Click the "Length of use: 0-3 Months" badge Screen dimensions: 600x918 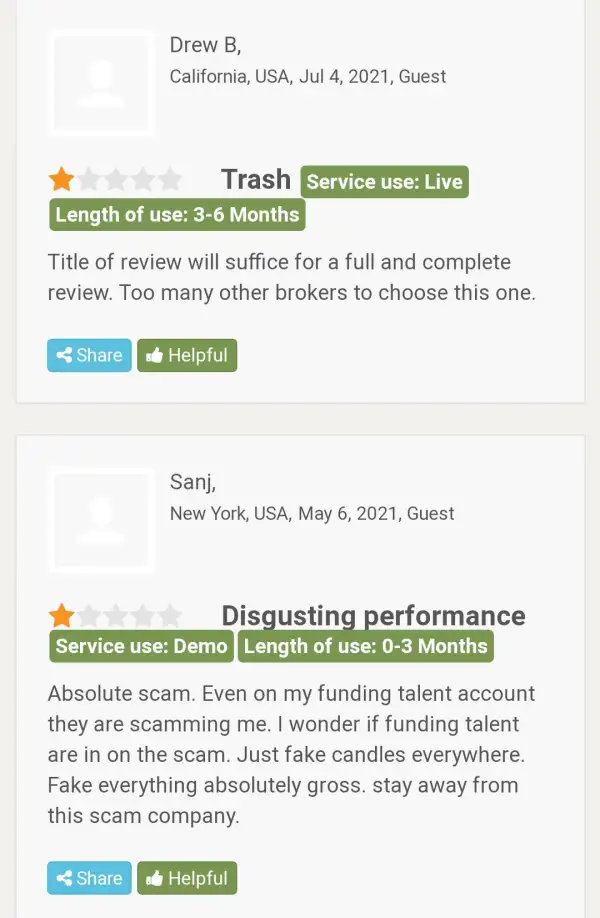coord(365,646)
